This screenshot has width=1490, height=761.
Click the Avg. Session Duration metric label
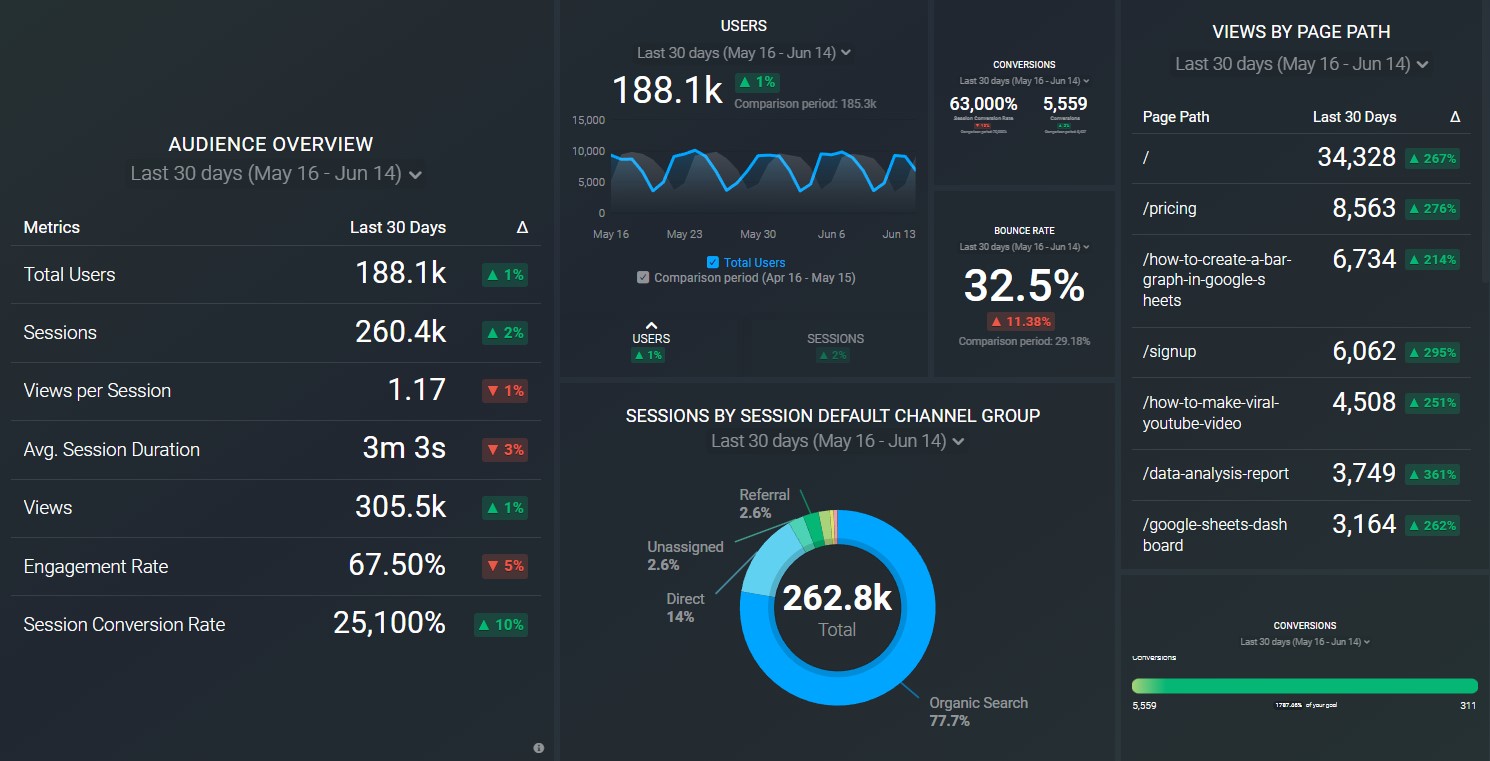[112, 450]
